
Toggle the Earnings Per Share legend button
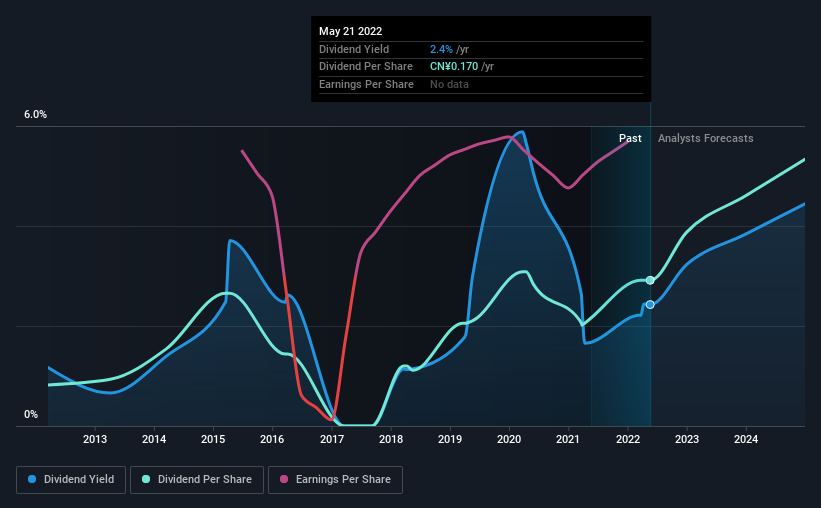tap(335, 480)
